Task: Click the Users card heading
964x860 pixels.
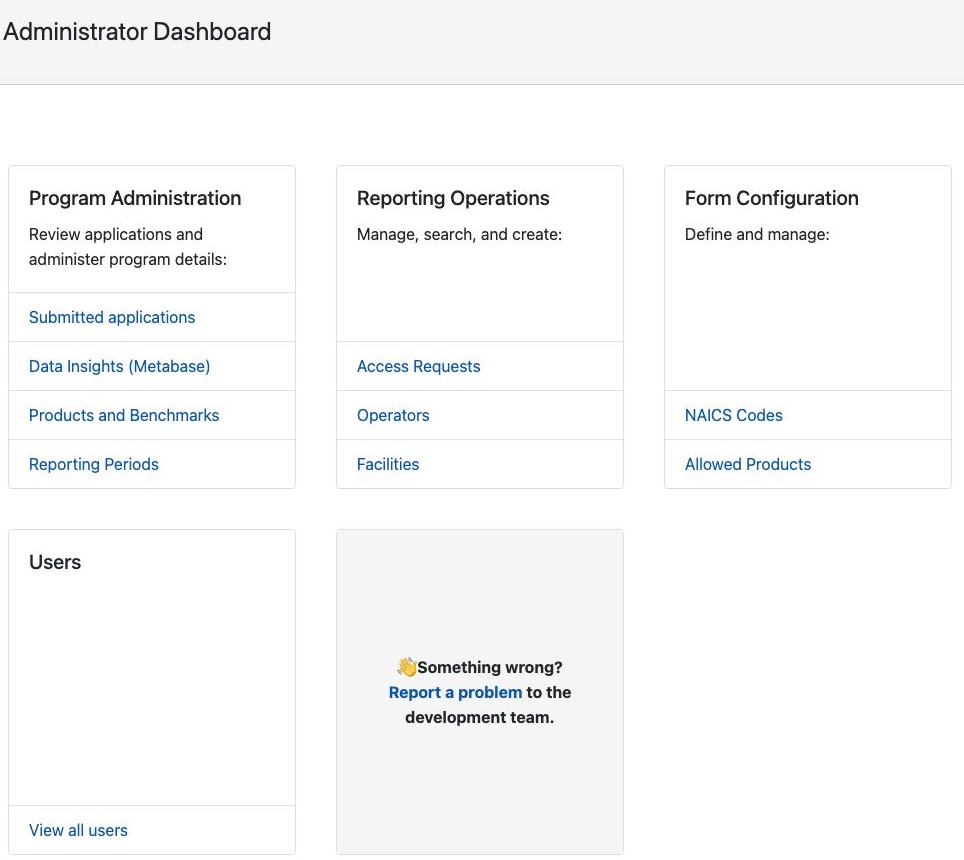Action: (55, 562)
